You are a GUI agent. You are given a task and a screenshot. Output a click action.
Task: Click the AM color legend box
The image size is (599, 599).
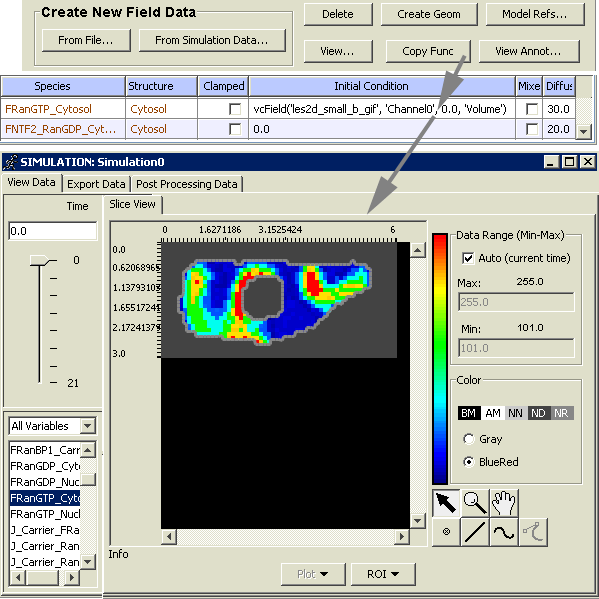pos(493,413)
